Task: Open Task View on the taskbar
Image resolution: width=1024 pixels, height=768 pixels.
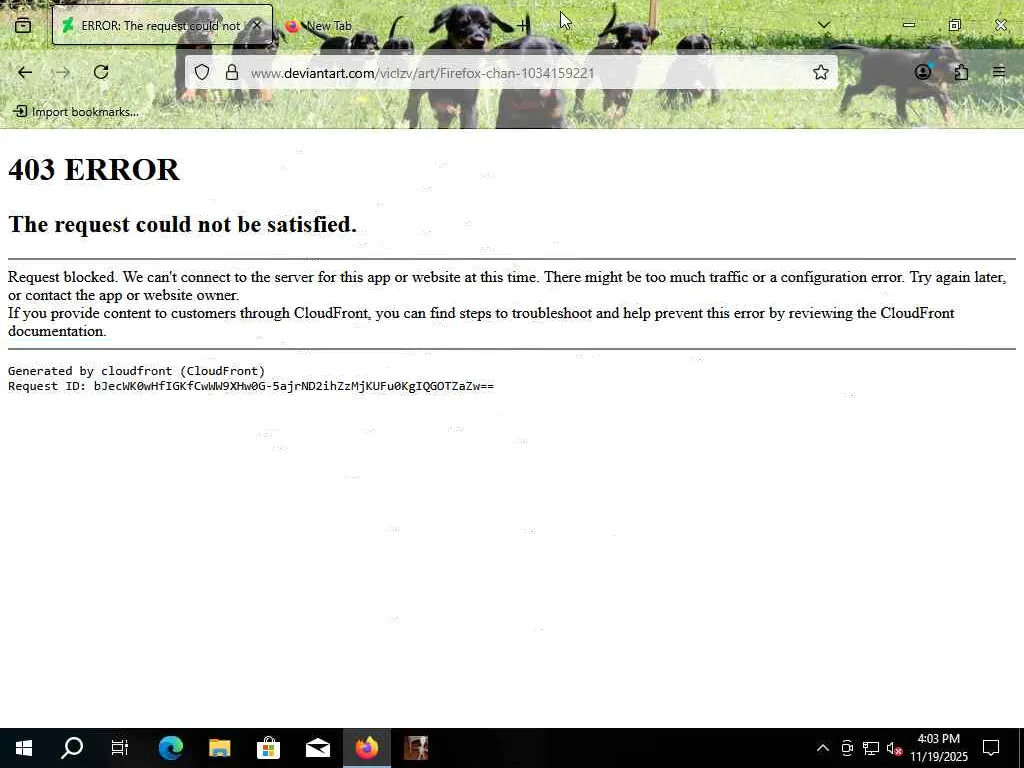Action: (120, 748)
